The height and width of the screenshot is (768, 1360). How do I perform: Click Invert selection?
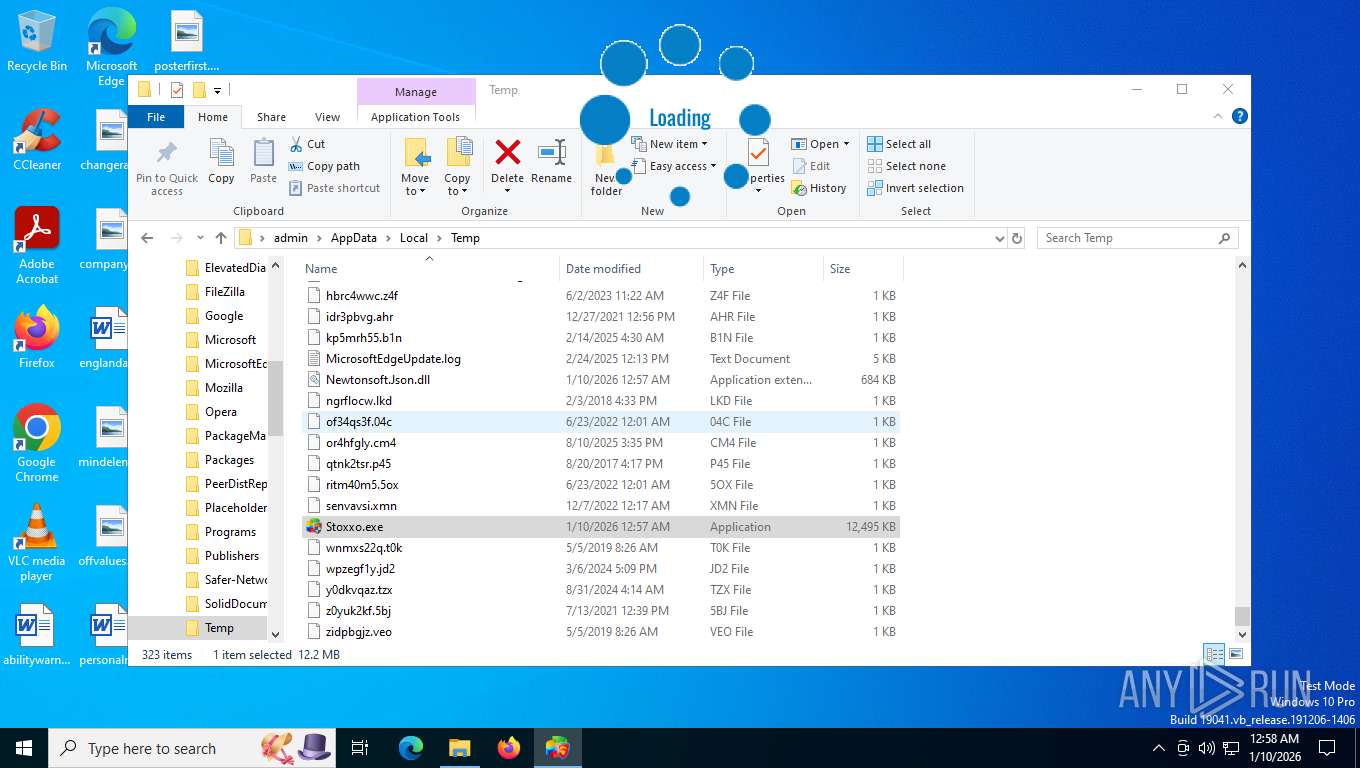tap(915, 188)
